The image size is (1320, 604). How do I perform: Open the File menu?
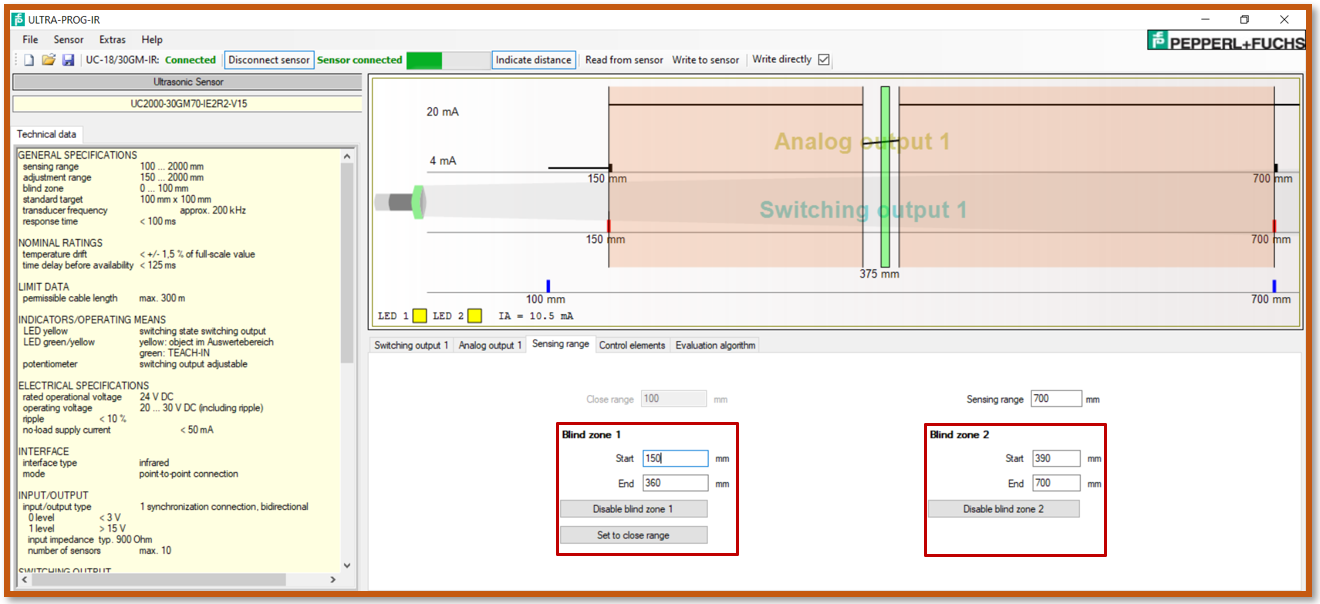pos(30,40)
